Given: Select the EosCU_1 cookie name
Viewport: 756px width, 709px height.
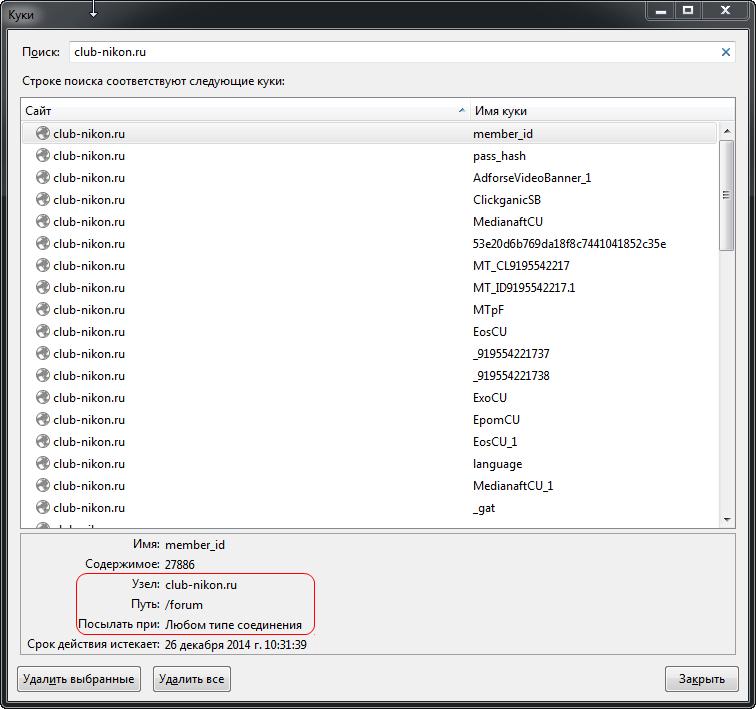Looking at the screenshot, I should 495,441.
